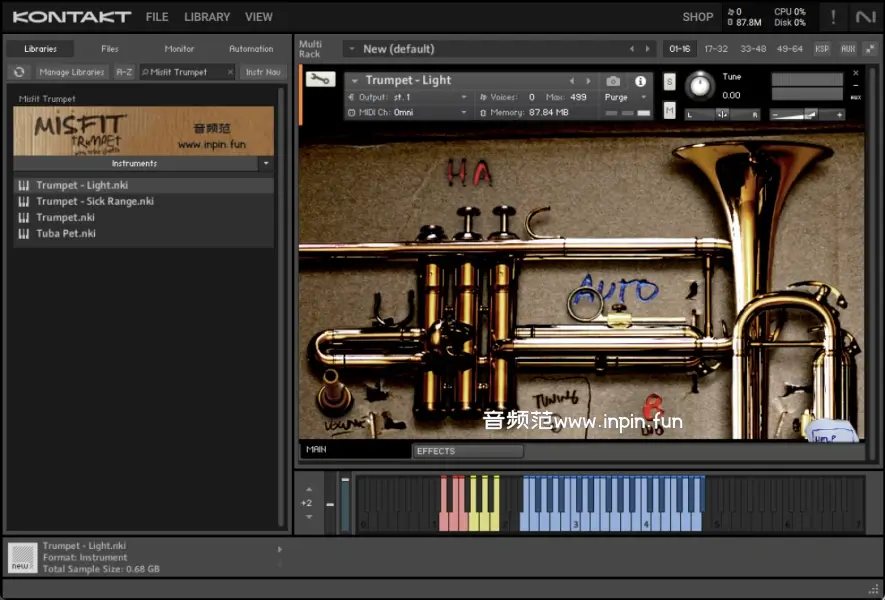The image size is (885, 600).
Task: Click the Native Instruments logo icon
Action: (x=864, y=17)
